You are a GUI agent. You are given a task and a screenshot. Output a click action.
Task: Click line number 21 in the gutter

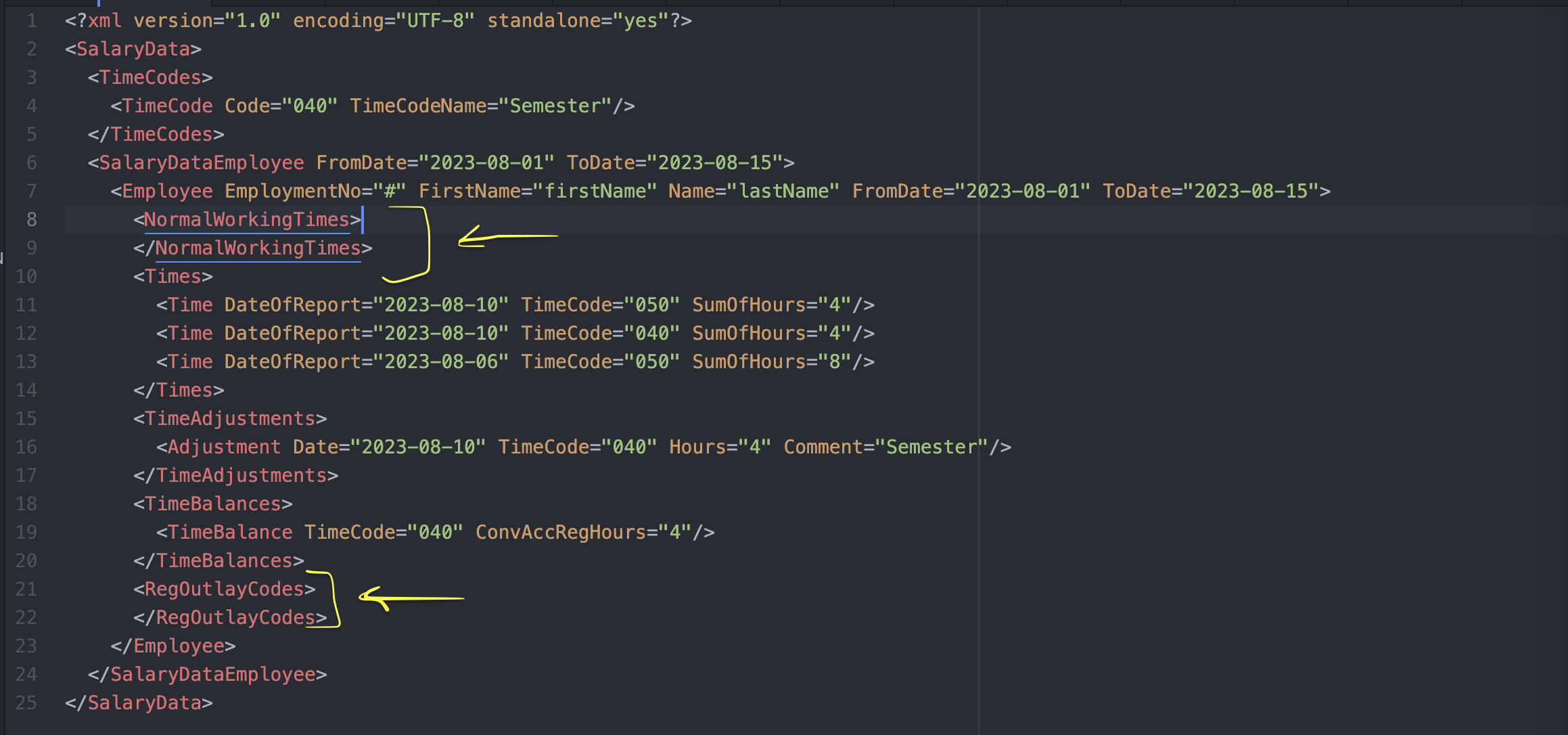click(26, 589)
